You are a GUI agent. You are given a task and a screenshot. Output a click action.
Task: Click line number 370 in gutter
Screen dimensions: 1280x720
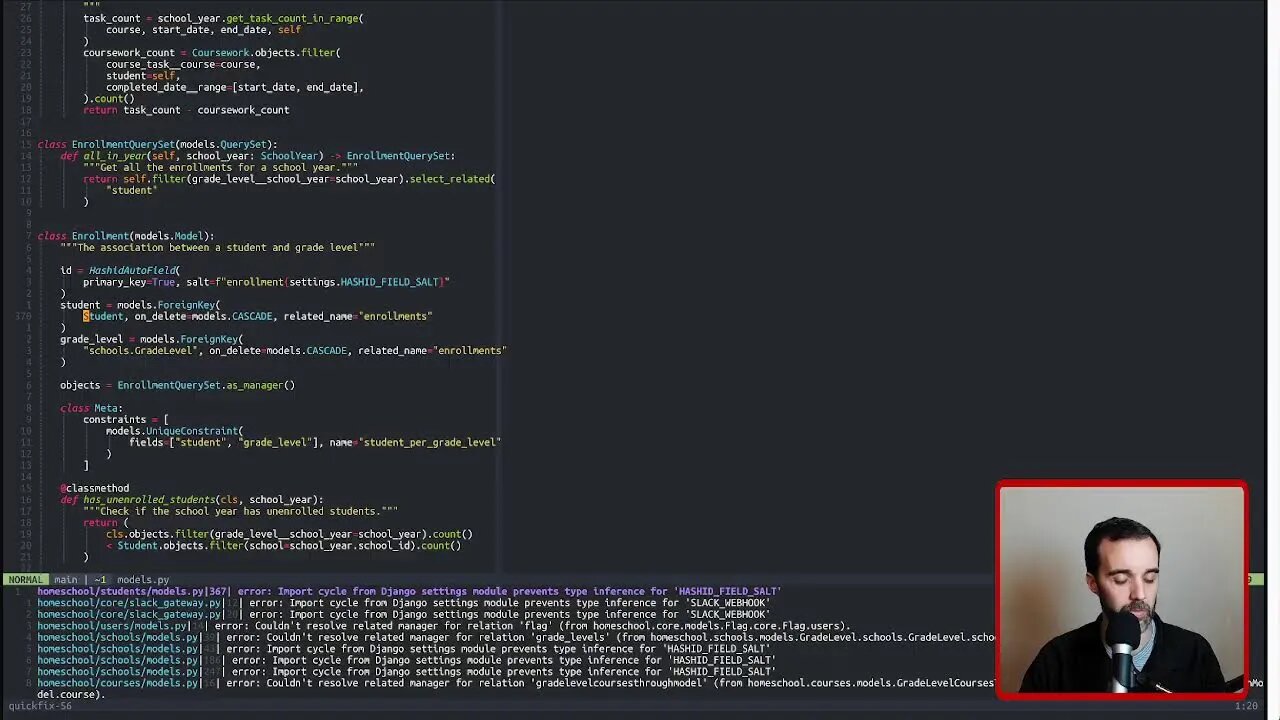pos(24,316)
